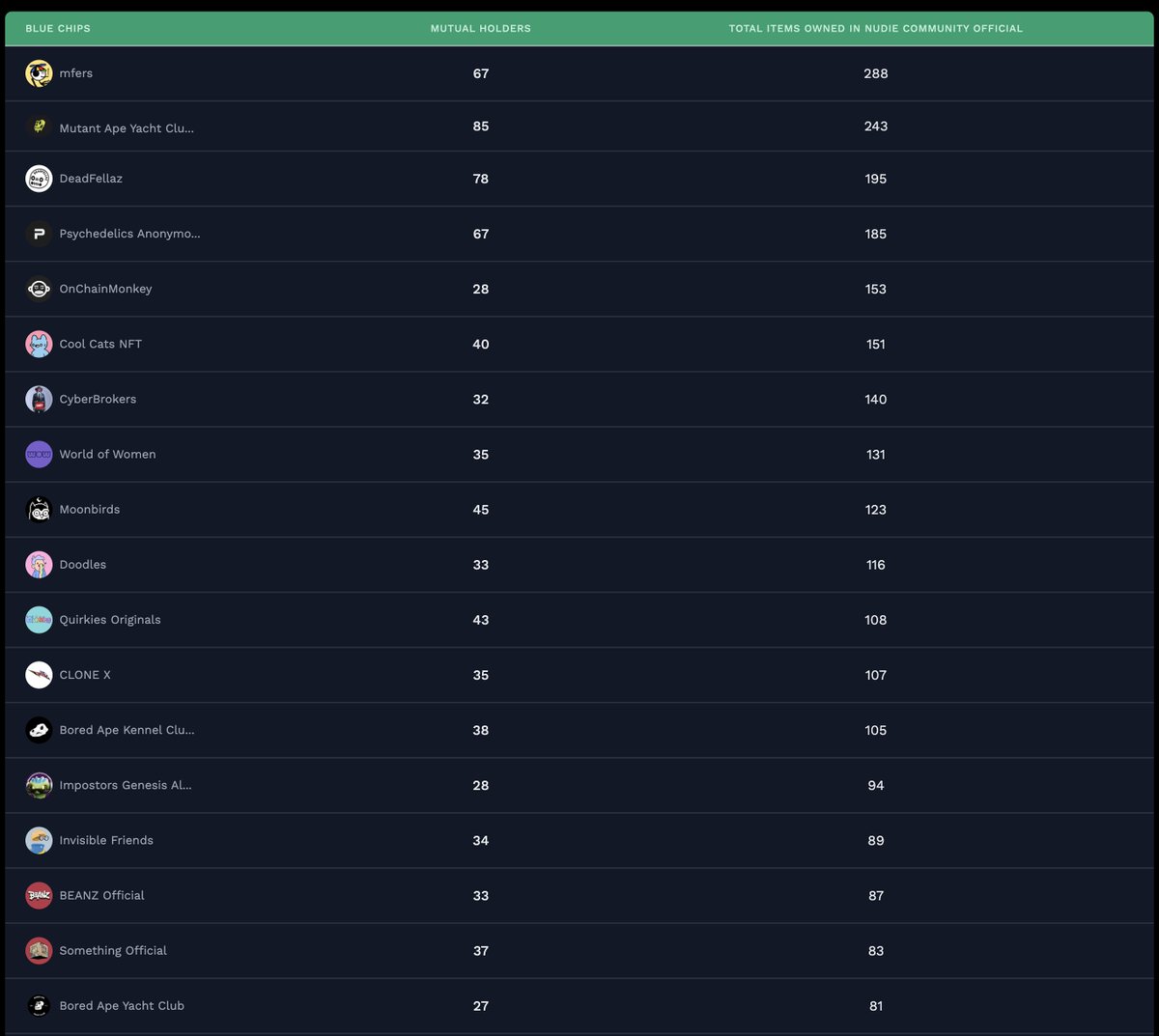This screenshot has width=1159, height=1036.
Task: Click the Bored Ape Kennel Club avatar
Action: (x=39, y=730)
